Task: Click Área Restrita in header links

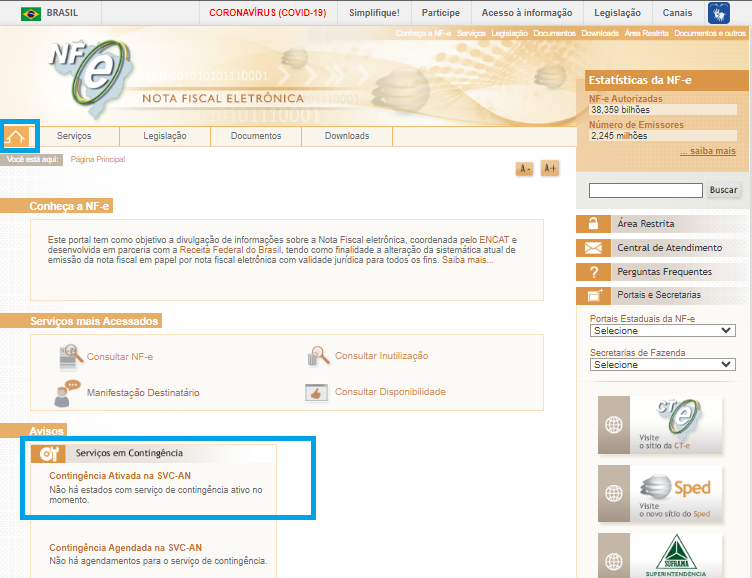Action: click(646, 33)
